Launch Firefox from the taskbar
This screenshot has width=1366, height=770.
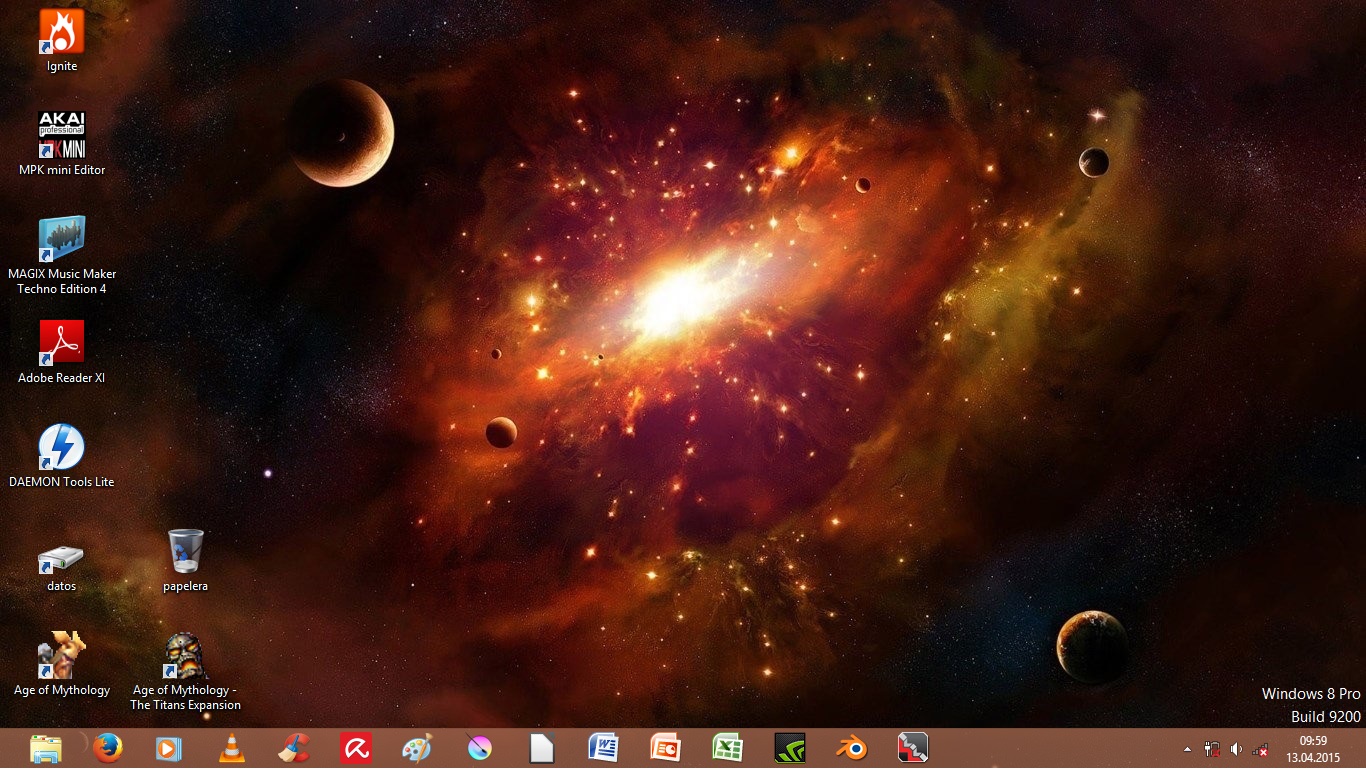point(107,748)
